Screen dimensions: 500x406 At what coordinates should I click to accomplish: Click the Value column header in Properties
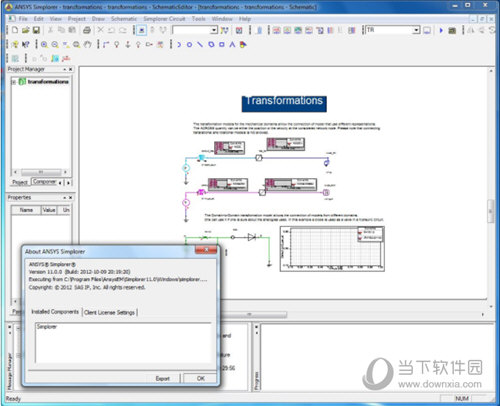[49, 210]
